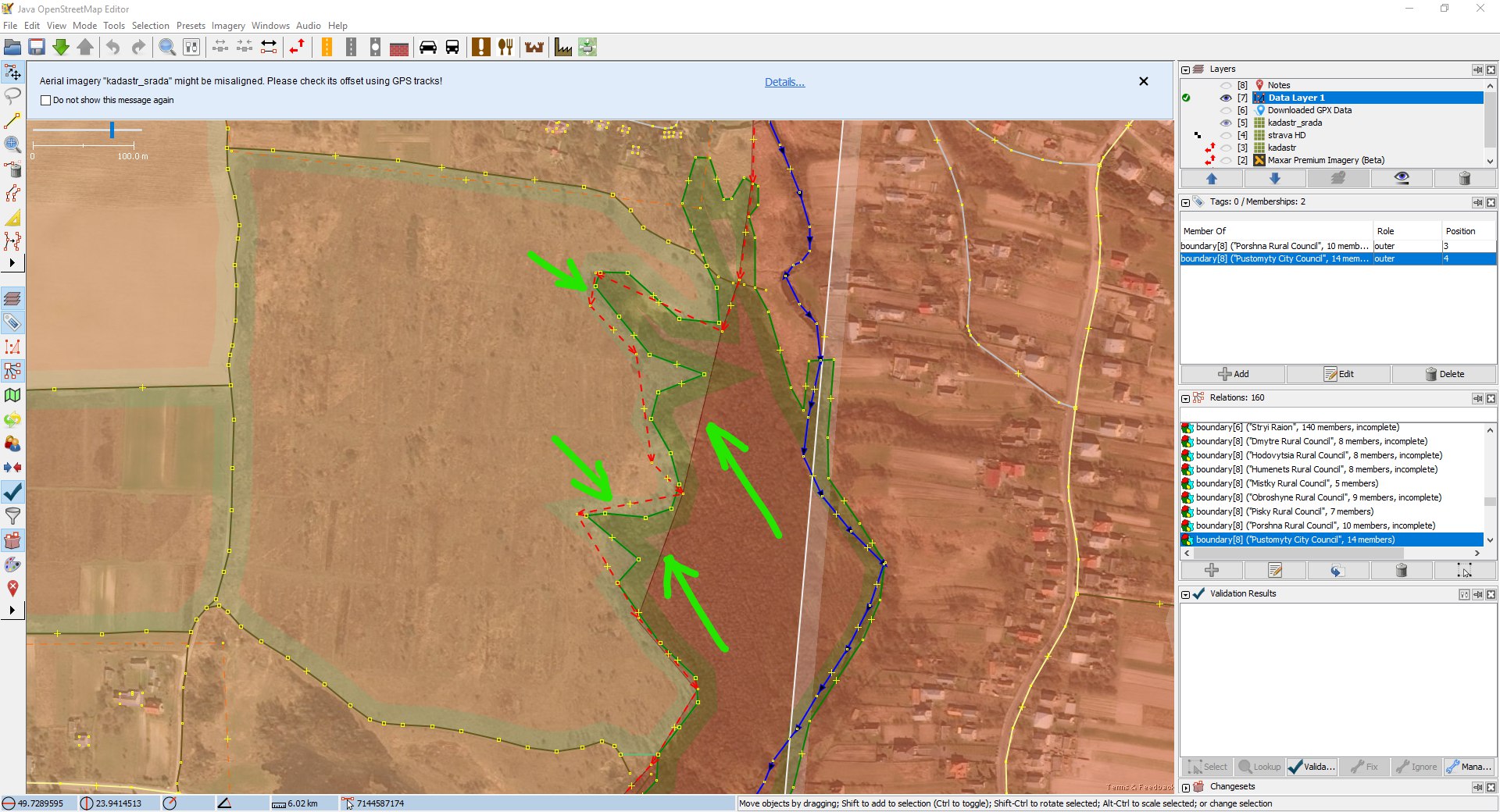Screen dimensions: 1500x812
Task: Click the Save floppy disk icon
Action: click(x=37, y=48)
